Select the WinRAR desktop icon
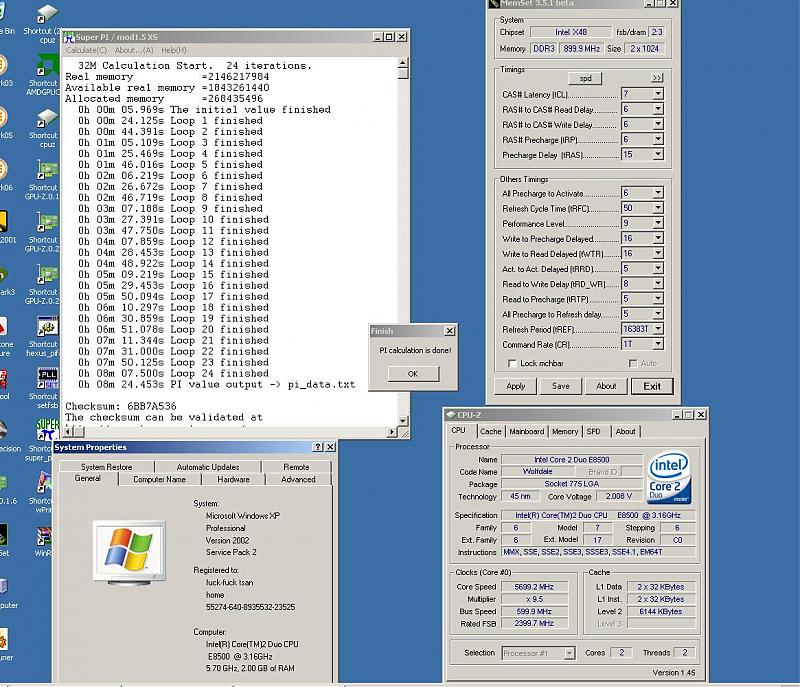Screen dimensions: 800x687 (x=44, y=537)
